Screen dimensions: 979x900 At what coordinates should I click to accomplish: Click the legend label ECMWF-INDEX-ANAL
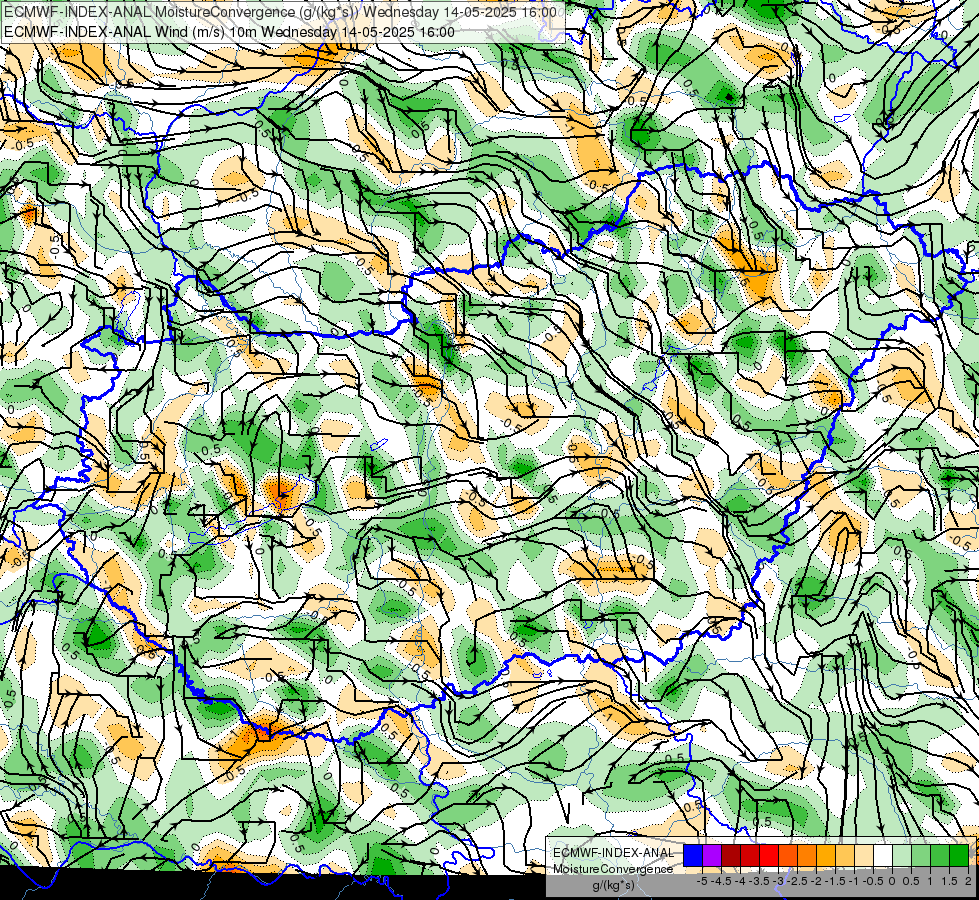614,853
